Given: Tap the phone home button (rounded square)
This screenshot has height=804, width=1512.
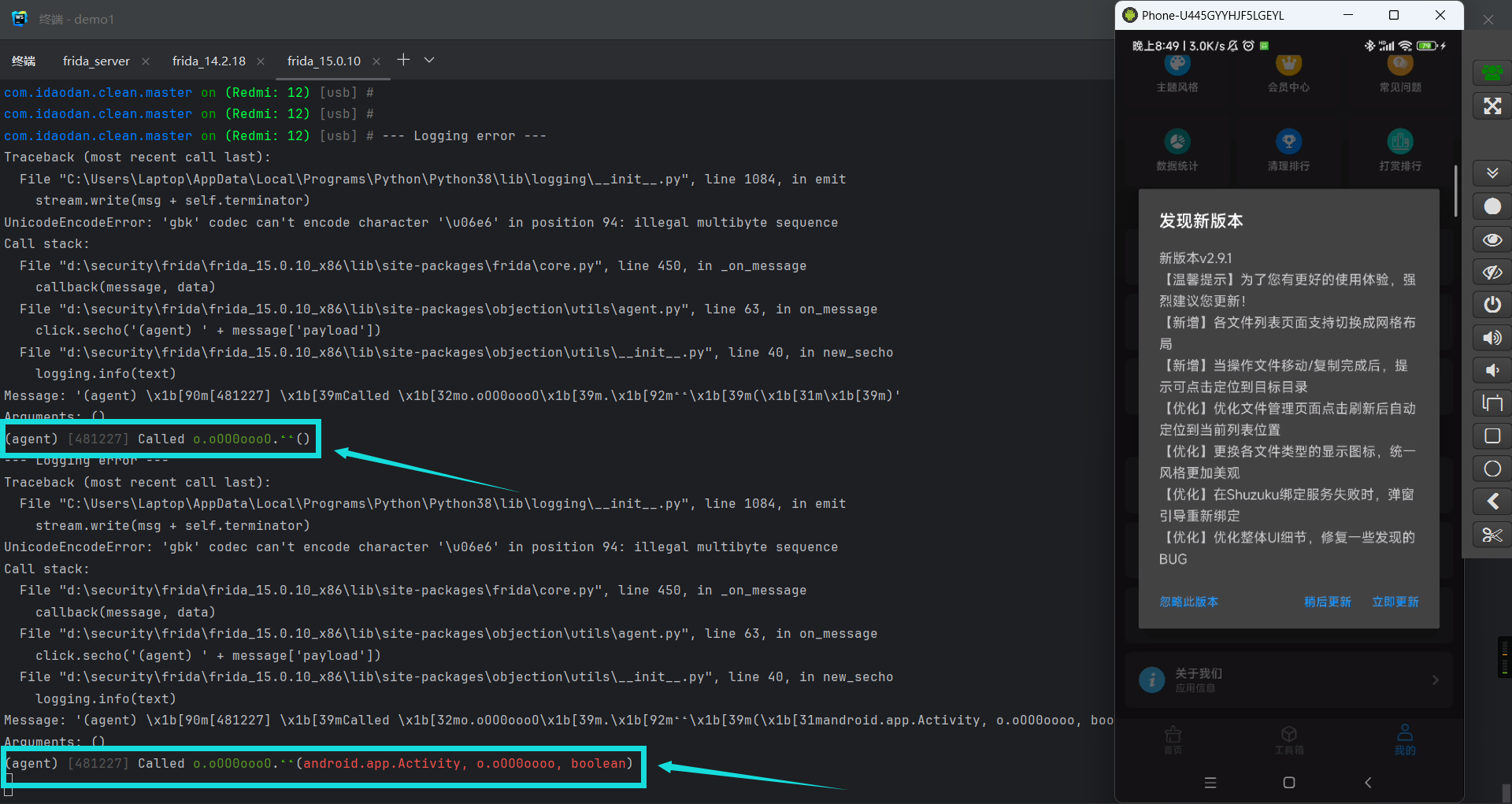Looking at the screenshot, I should click(1289, 783).
